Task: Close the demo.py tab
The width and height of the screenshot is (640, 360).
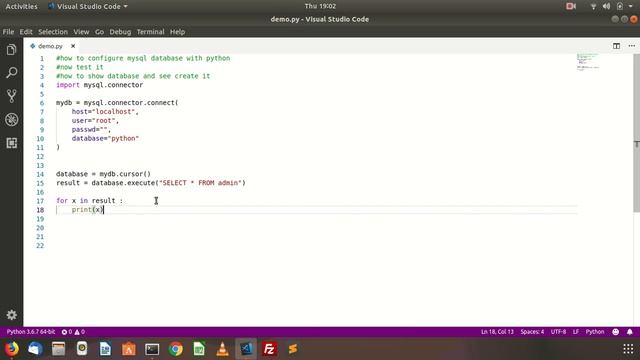Action: 73,46
